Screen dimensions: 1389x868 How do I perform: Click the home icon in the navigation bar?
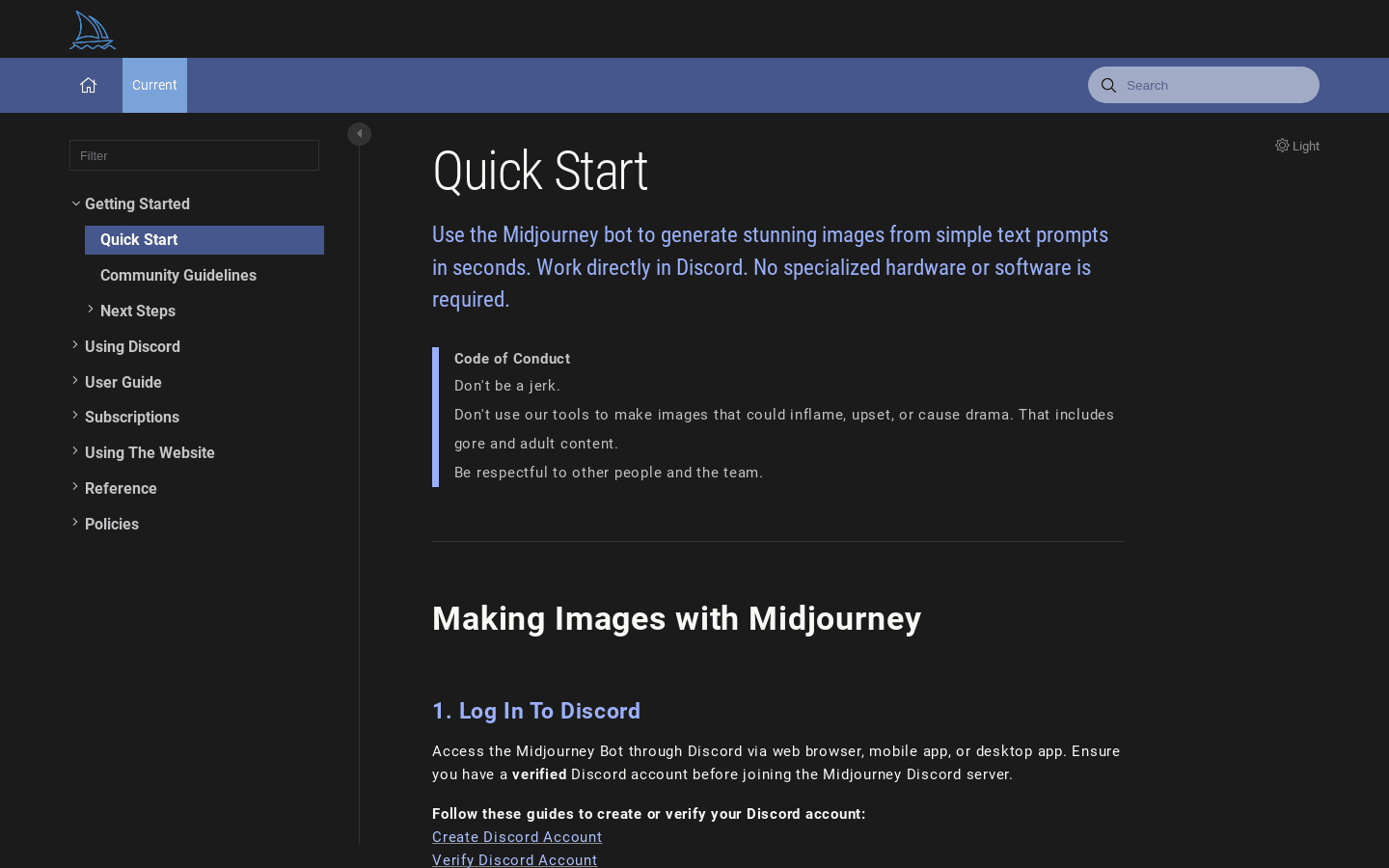pos(88,85)
